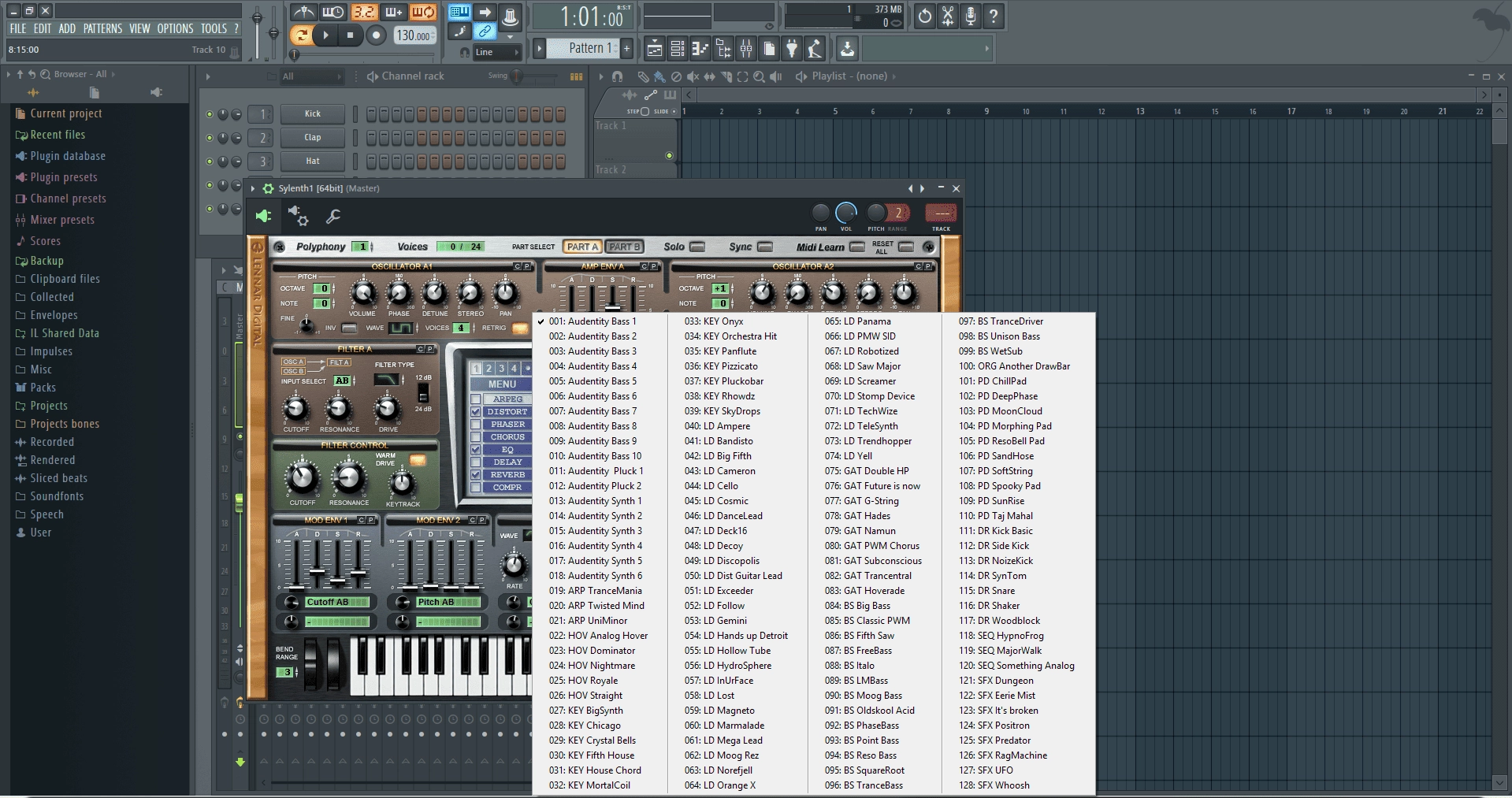The height and width of the screenshot is (798, 1512).
Task: Select the mute tool in Playlist
Action: [693, 76]
